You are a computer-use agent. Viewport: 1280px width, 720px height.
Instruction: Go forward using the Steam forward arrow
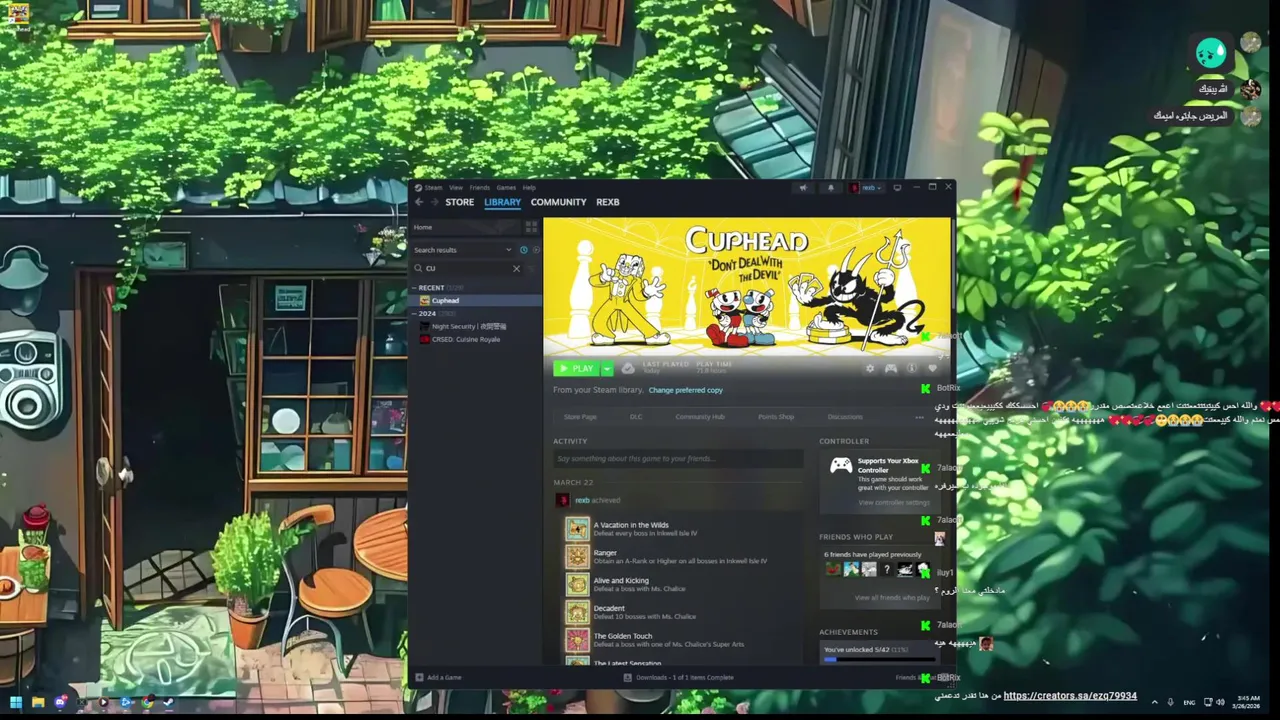[x=433, y=202]
